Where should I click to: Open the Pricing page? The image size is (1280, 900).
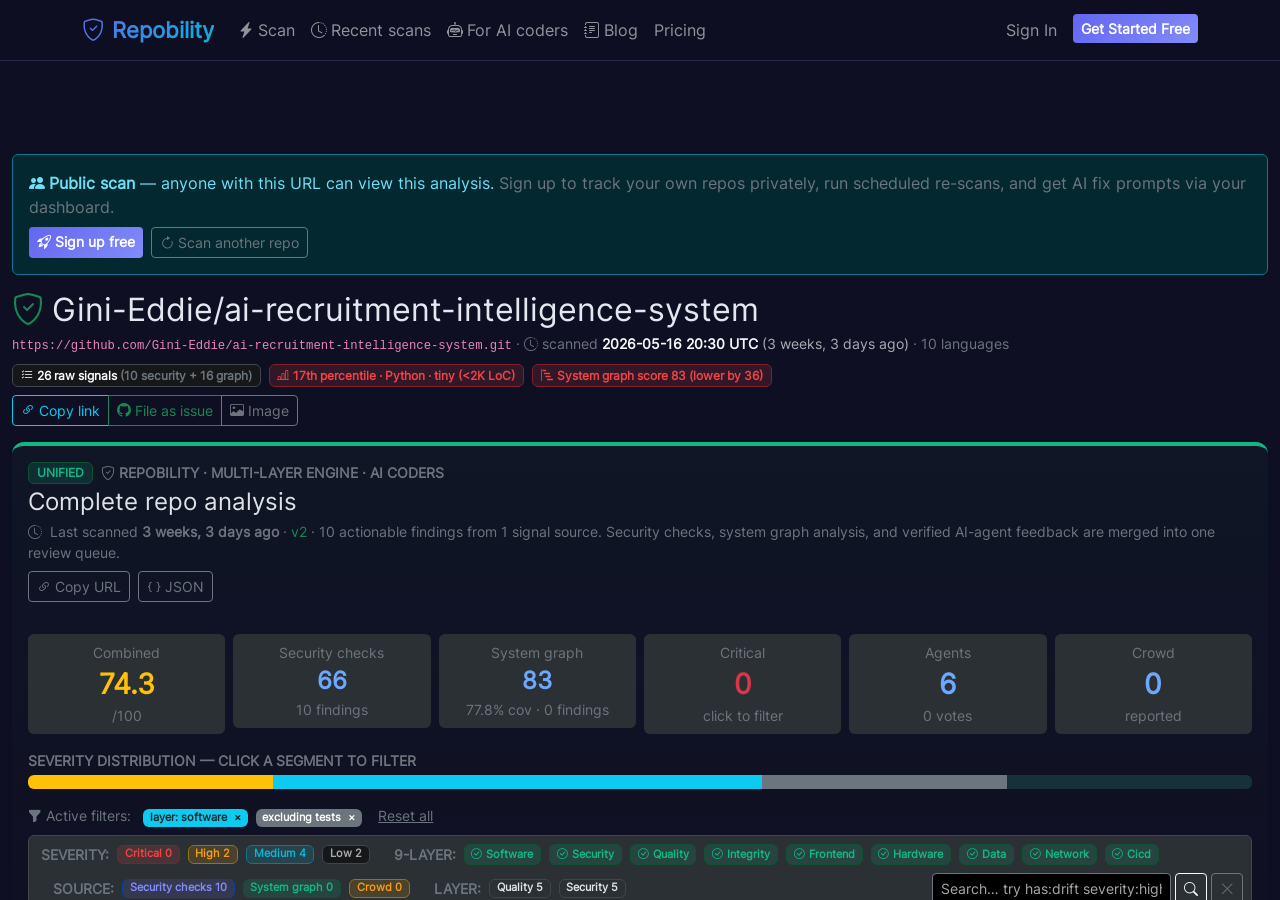(680, 30)
